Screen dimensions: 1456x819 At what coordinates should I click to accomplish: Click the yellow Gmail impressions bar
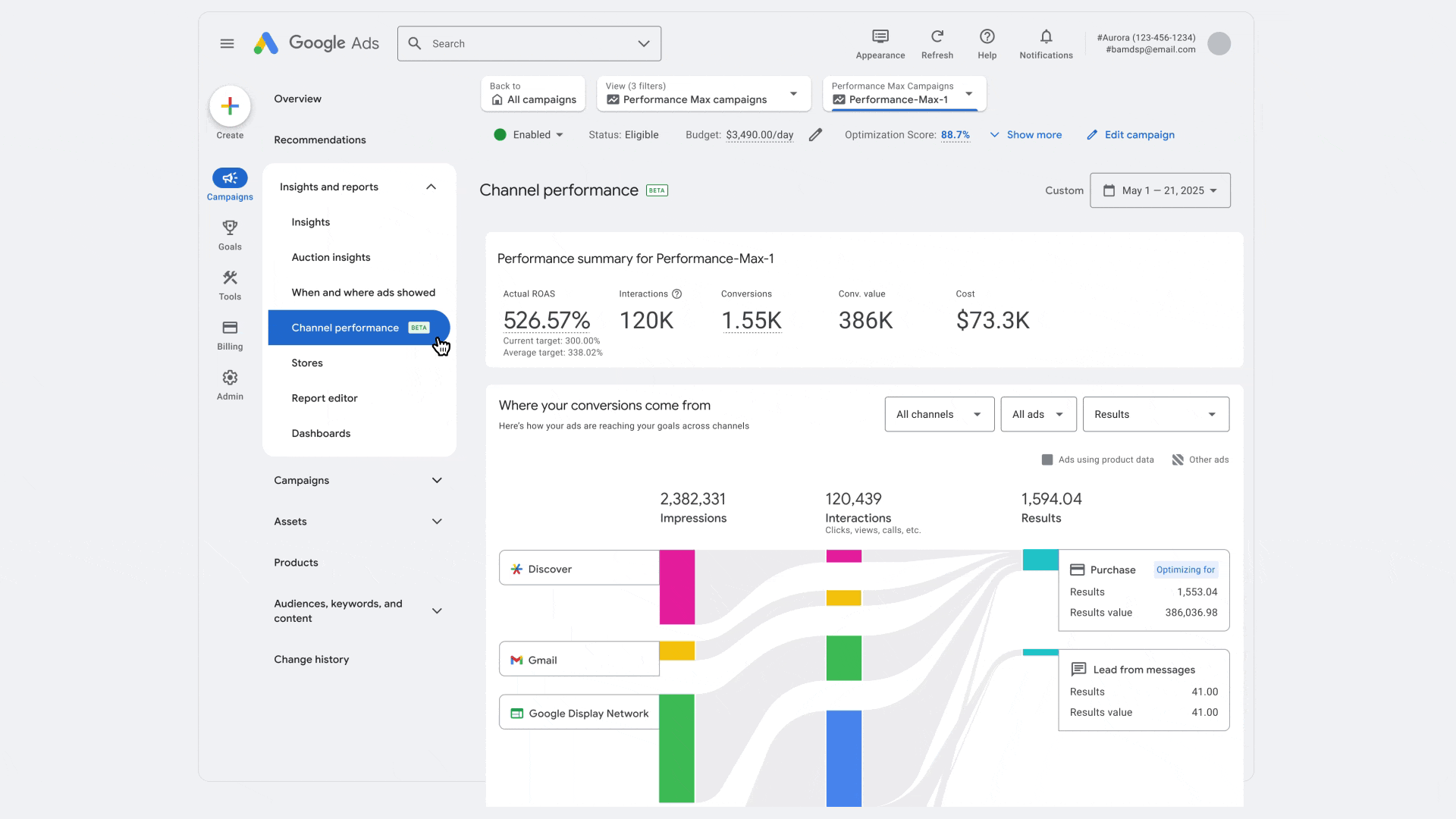(676, 651)
